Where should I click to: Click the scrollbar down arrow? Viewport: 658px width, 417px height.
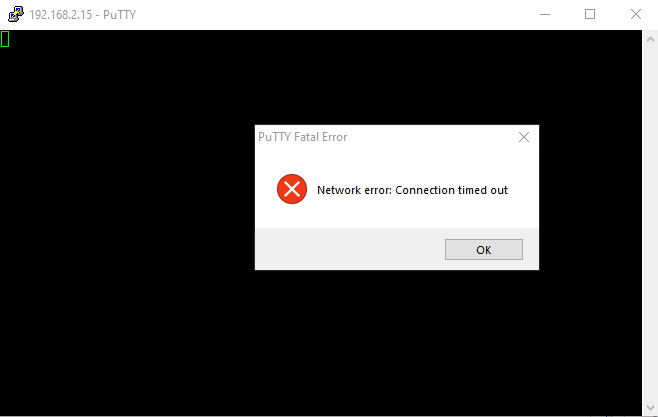(x=650, y=407)
